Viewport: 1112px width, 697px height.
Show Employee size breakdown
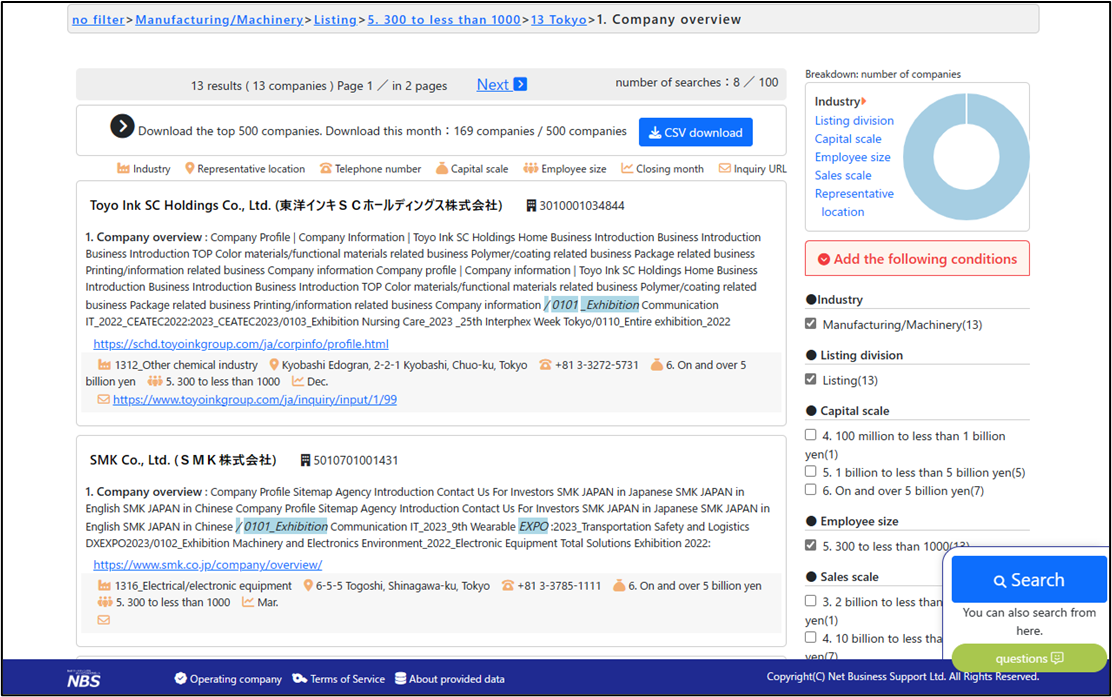pyautogui.click(x=852, y=157)
